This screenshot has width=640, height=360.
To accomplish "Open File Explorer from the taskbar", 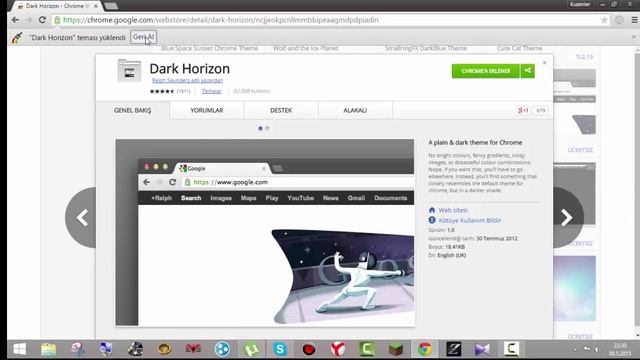I will [x=48, y=349].
